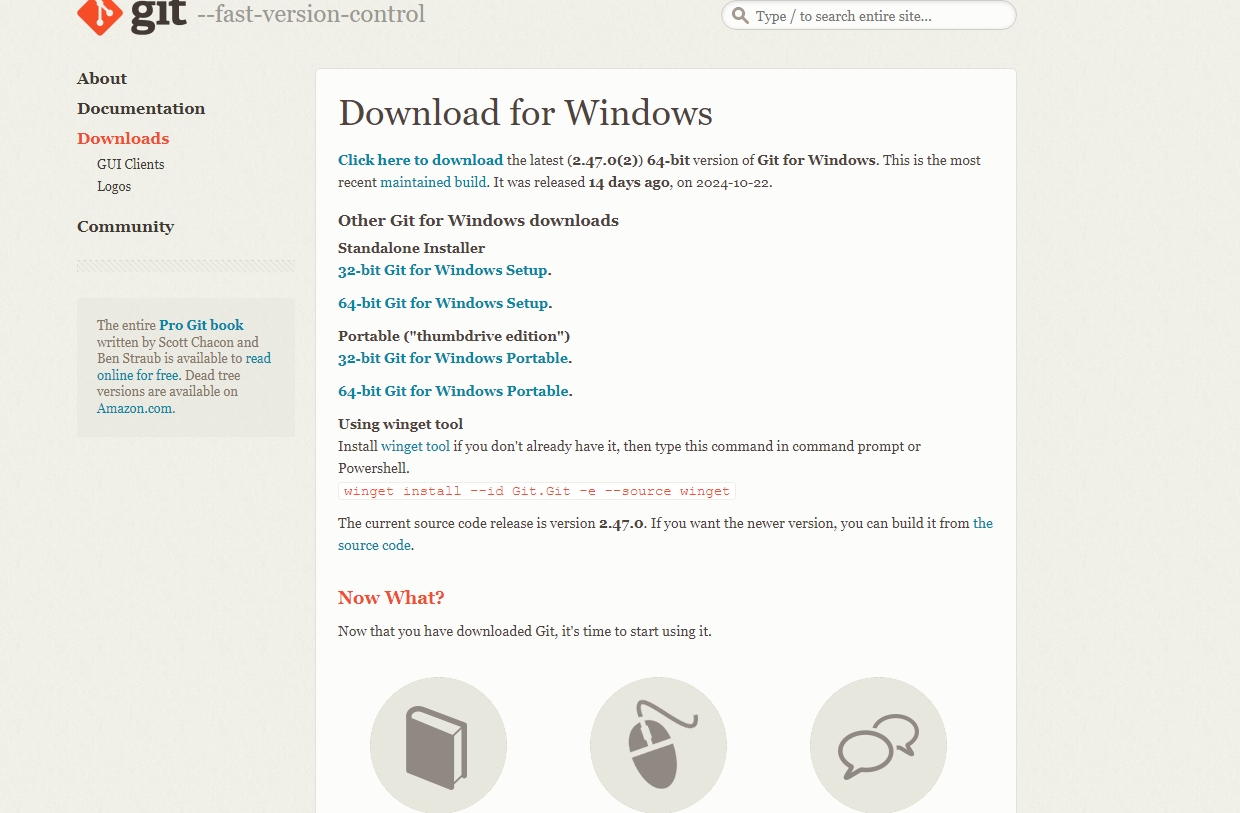This screenshot has height=813, width=1240.
Task: Focus the site search field
Action: tap(869, 16)
